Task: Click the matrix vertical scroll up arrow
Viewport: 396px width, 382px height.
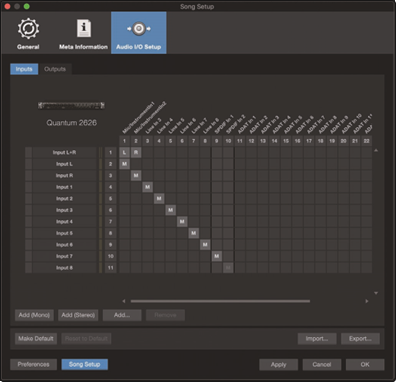Action: [x=376, y=151]
